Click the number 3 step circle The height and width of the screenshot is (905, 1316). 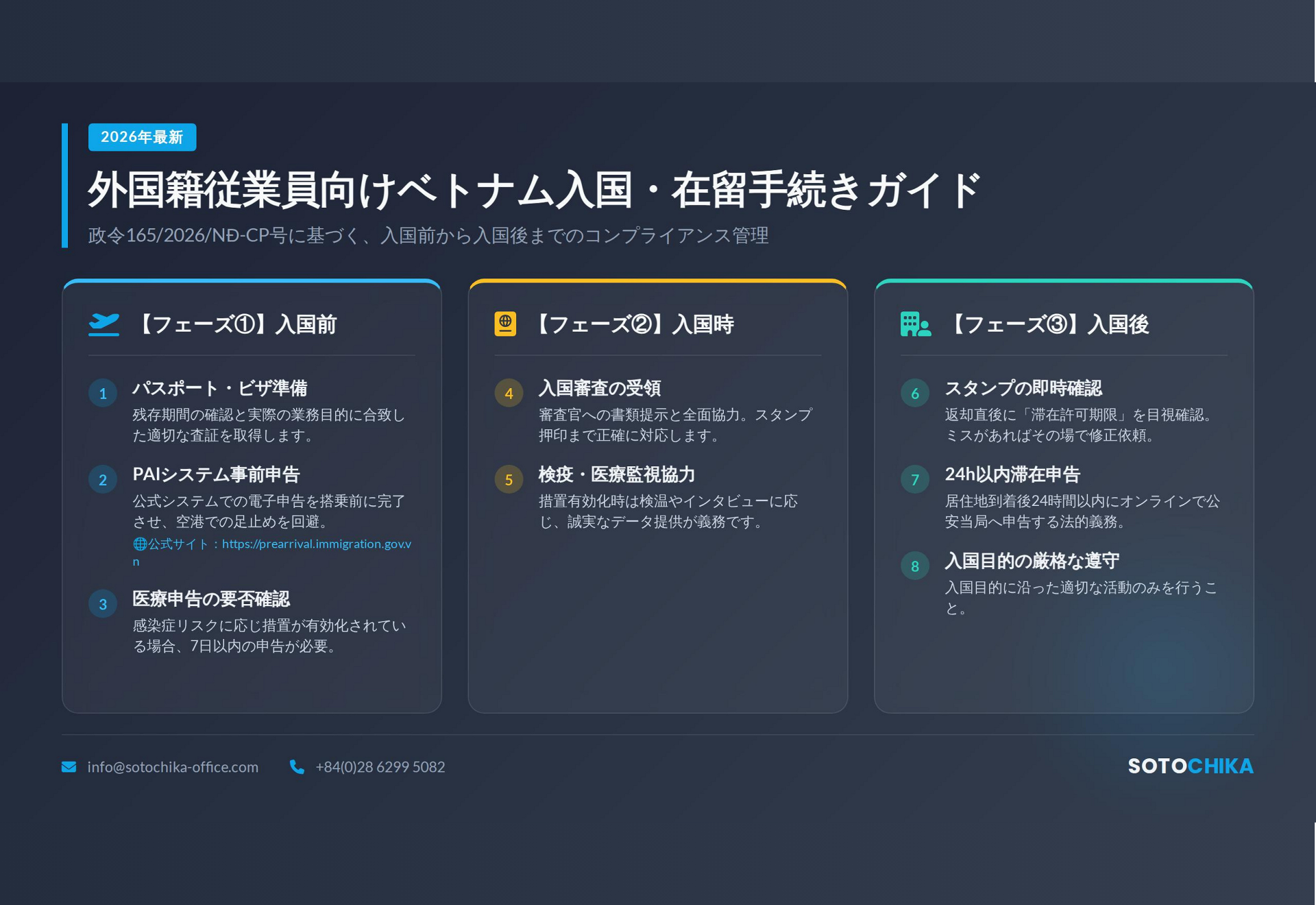tap(103, 604)
